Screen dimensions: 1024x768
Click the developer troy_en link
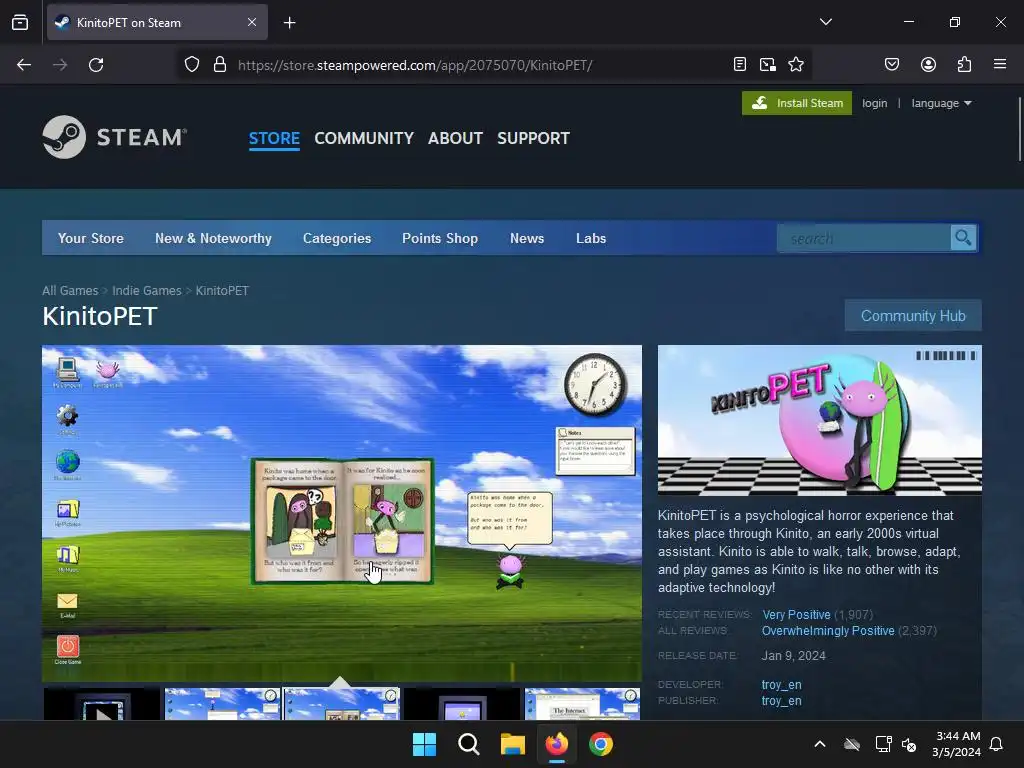782,684
